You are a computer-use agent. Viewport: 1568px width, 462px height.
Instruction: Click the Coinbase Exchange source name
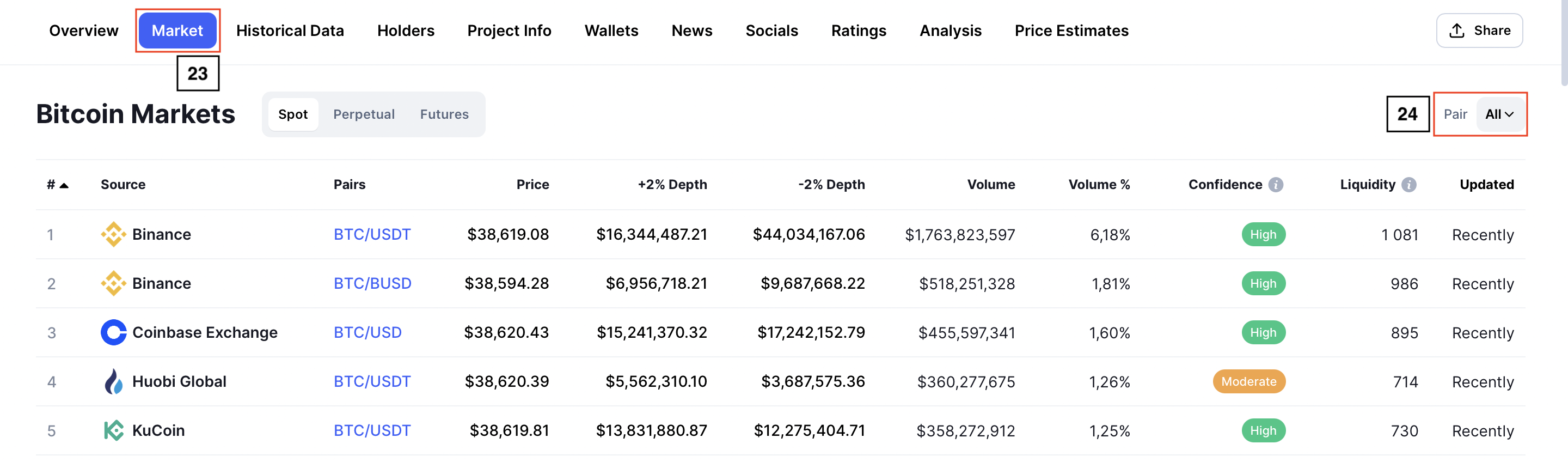point(205,332)
